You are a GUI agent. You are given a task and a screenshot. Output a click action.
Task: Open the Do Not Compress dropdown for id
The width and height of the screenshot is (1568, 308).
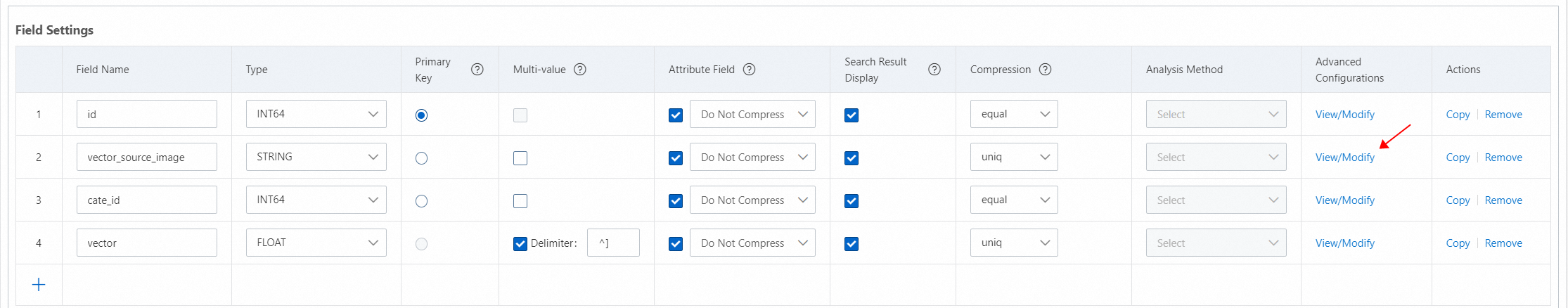click(x=752, y=115)
